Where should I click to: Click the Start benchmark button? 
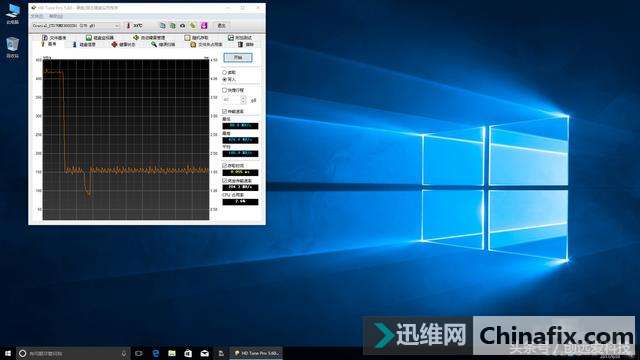coord(238,58)
